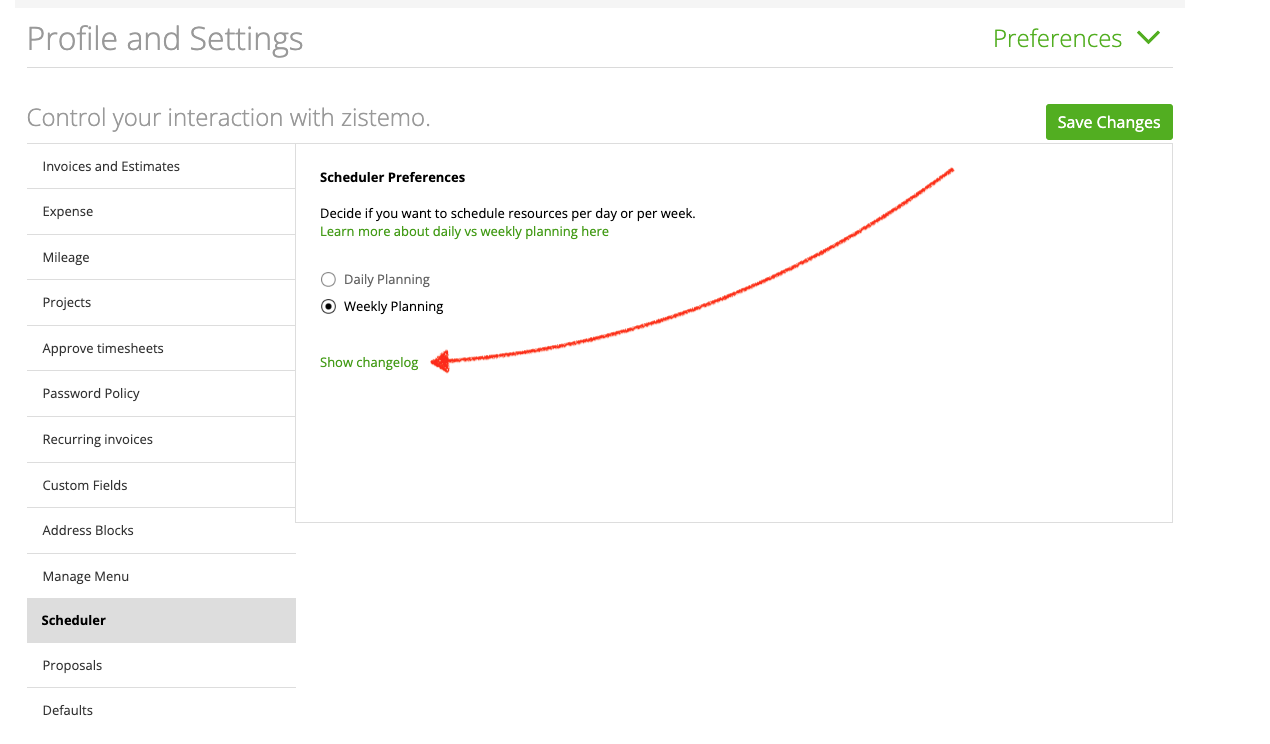Open Proposals preferences
This screenshot has width=1270, height=744.
pos(72,665)
